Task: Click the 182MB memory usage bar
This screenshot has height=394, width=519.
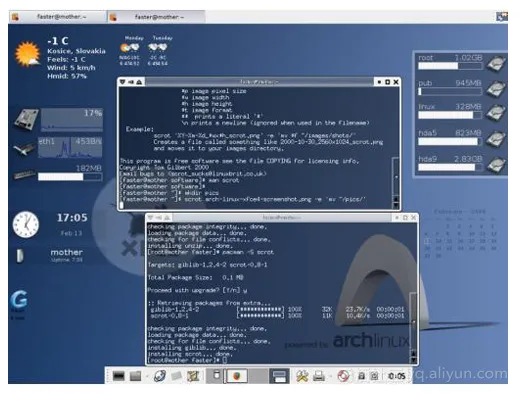Action: (x=70, y=177)
